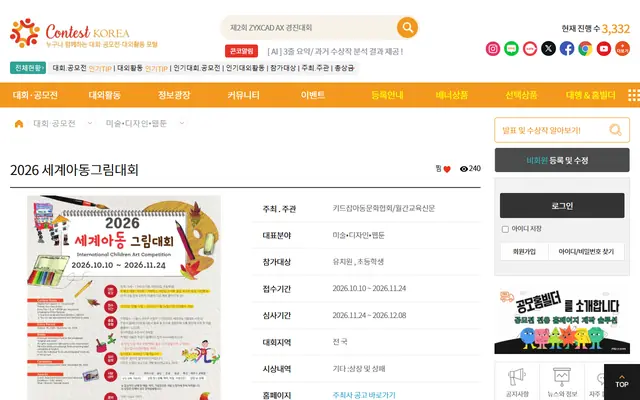Click the 비회원 등록 및 수정 button
This screenshot has width=640, height=400.
pyautogui.click(x=562, y=160)
